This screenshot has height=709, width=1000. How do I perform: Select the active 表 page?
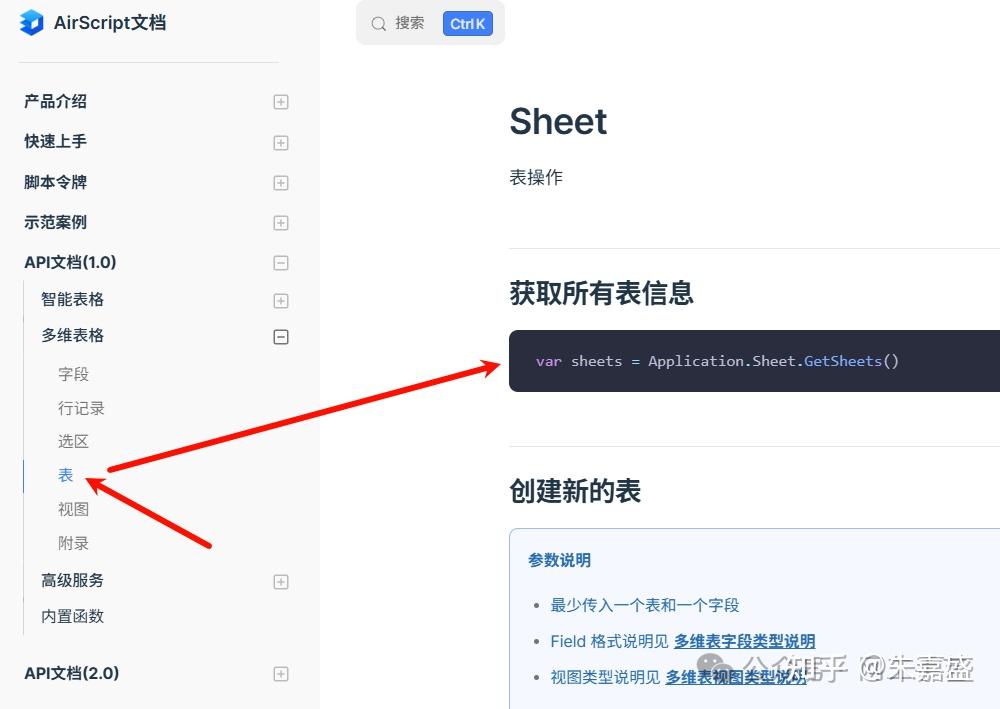point(66,475)
